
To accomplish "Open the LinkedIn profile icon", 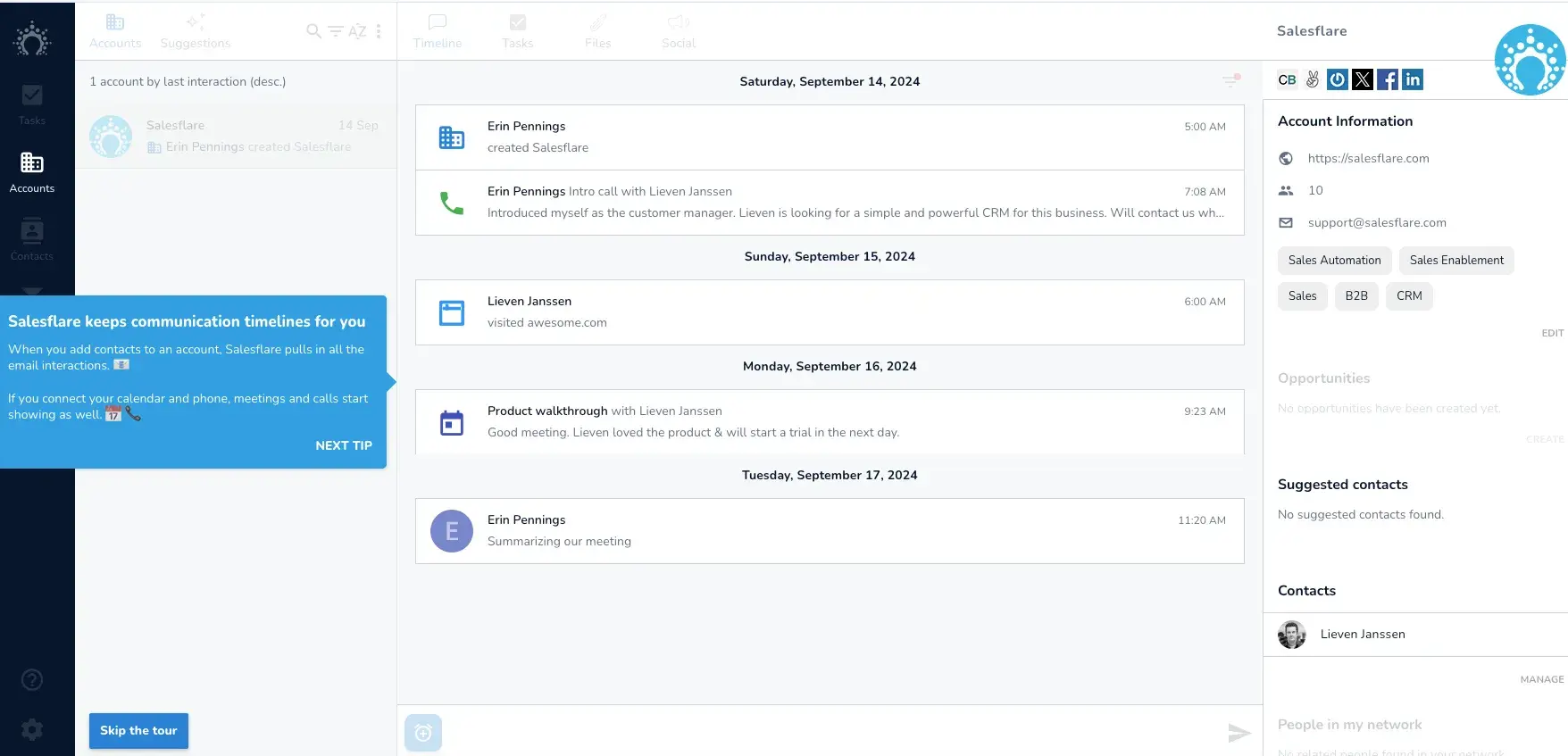I will pos(1413,79).
